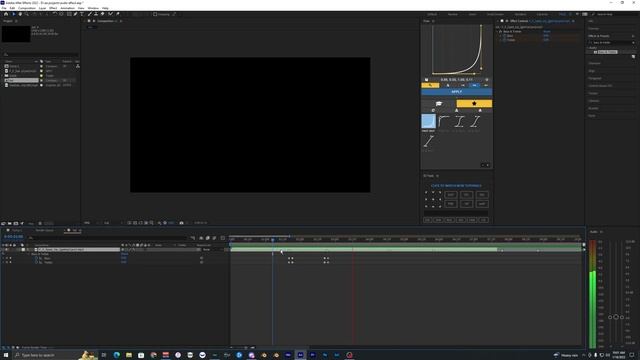This screenshot has width=640, height=360.
Task: Click the Reset link for Bass & Treble
Action: 547,31
